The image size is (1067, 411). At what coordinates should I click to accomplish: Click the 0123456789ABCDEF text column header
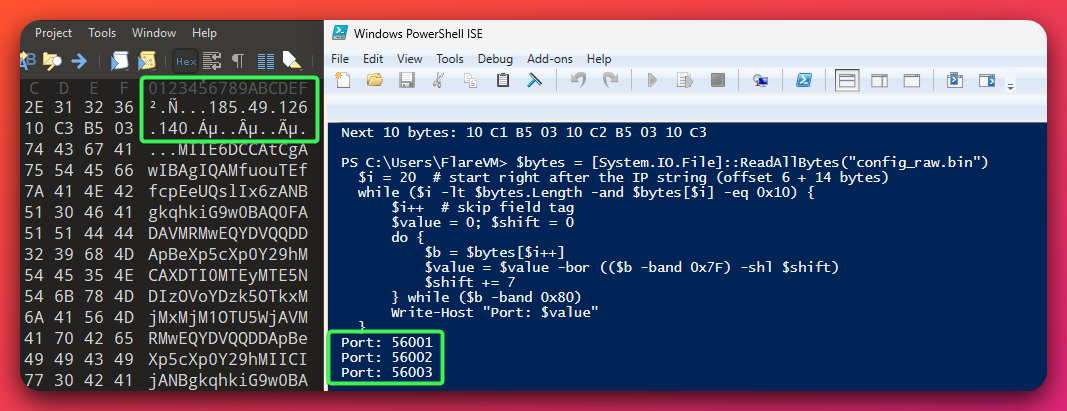(x=228, y=88)
